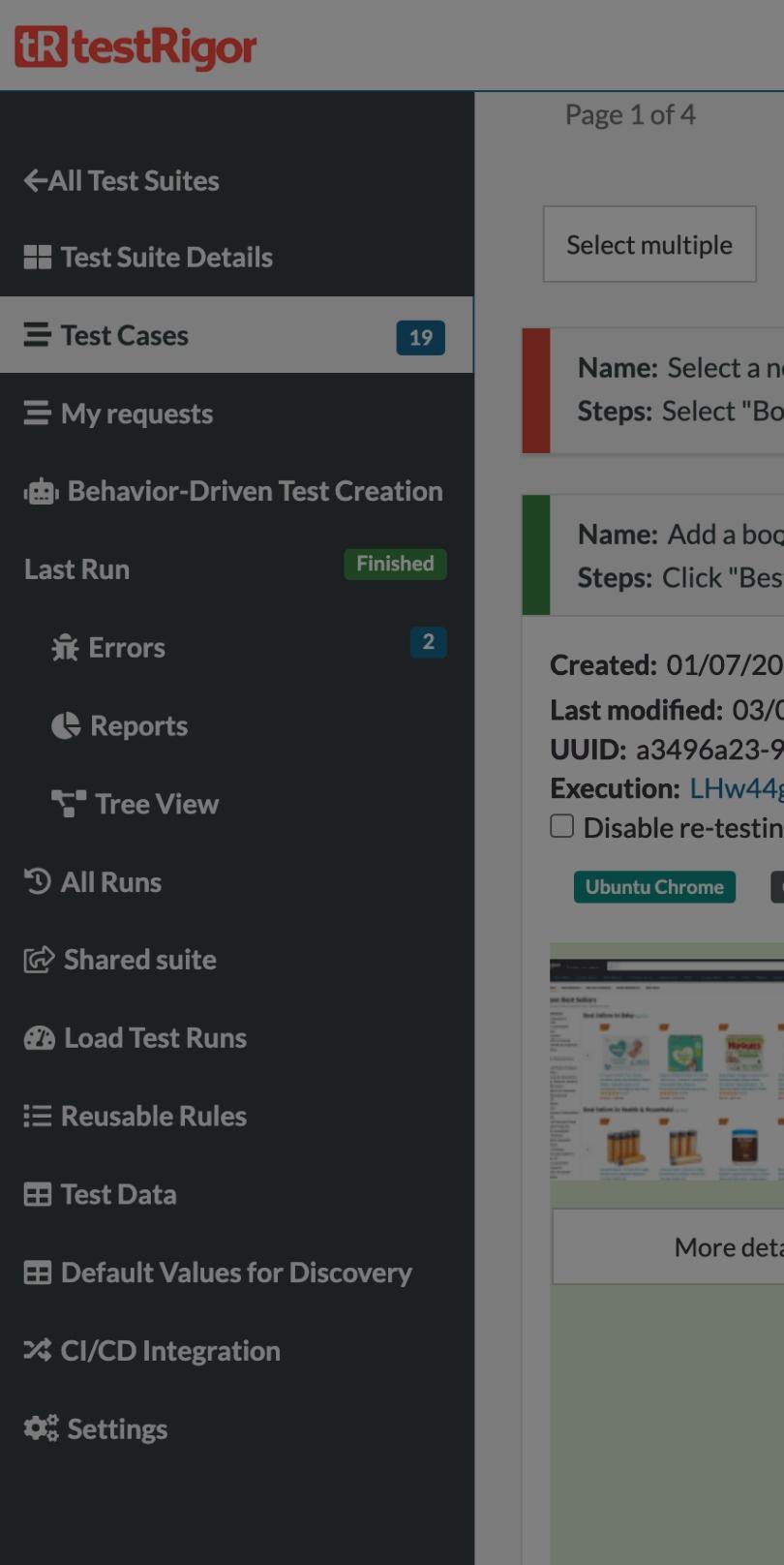
Task: Open the Test Cases section
Action: point(237,335)
